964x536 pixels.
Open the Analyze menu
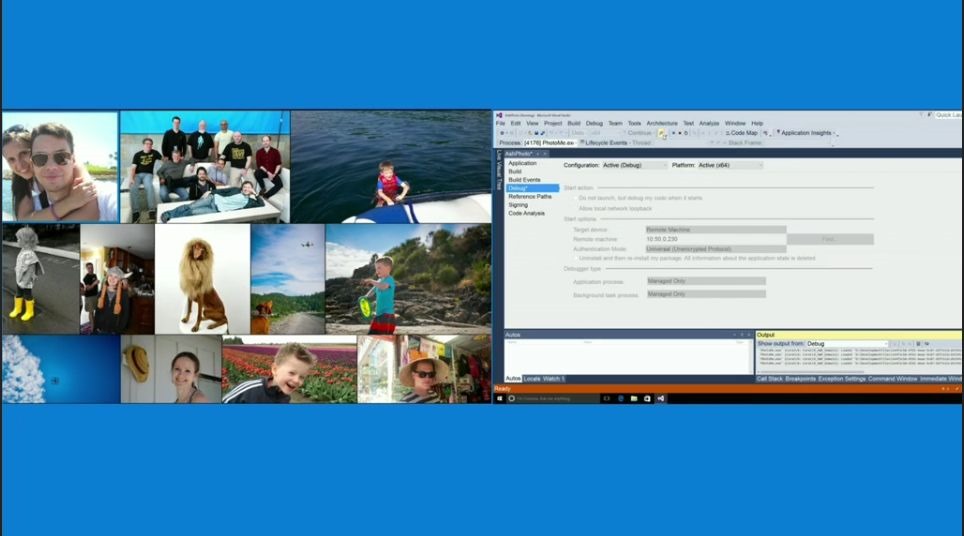(709, 124)
